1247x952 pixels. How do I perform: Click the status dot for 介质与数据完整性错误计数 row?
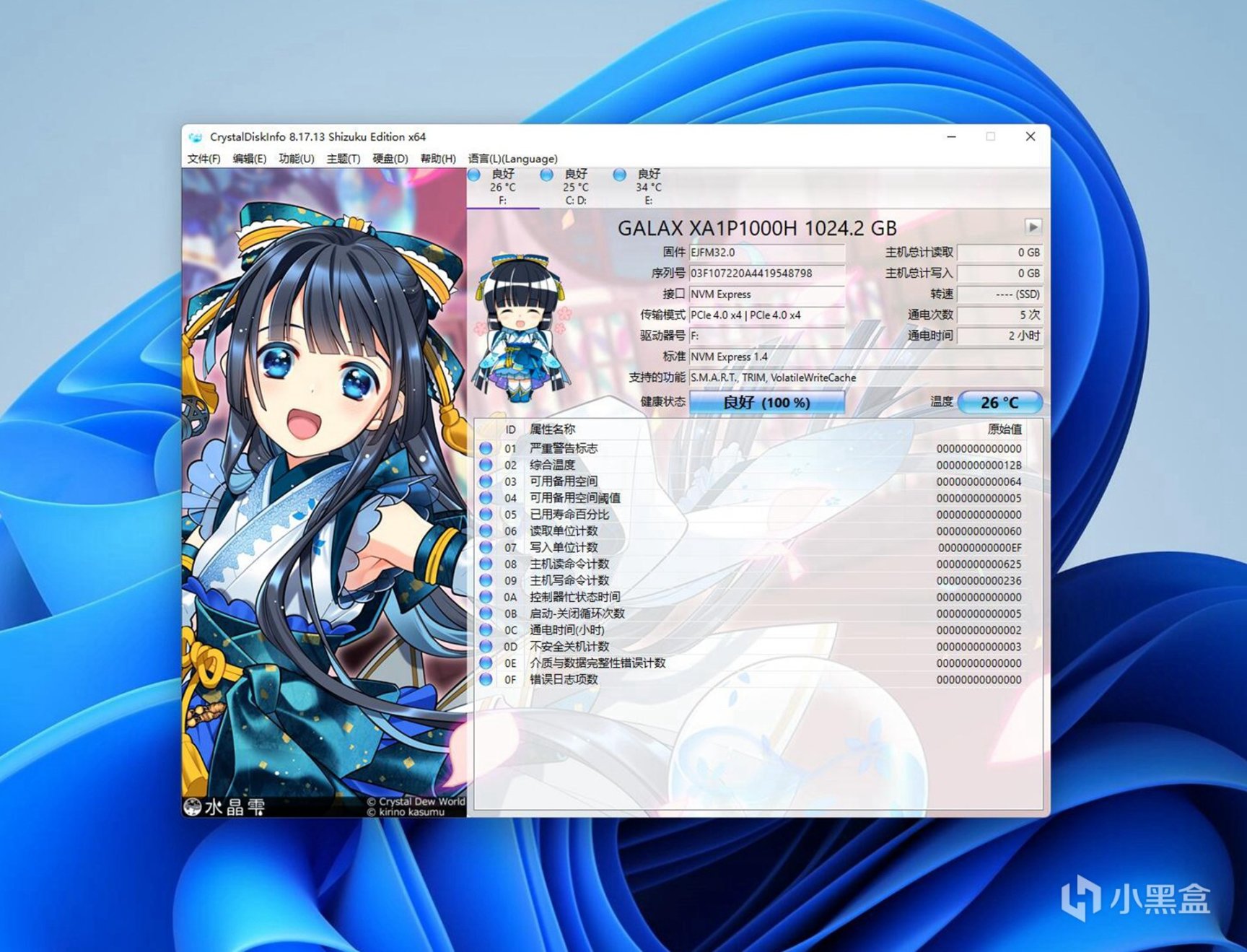(486, 663)
